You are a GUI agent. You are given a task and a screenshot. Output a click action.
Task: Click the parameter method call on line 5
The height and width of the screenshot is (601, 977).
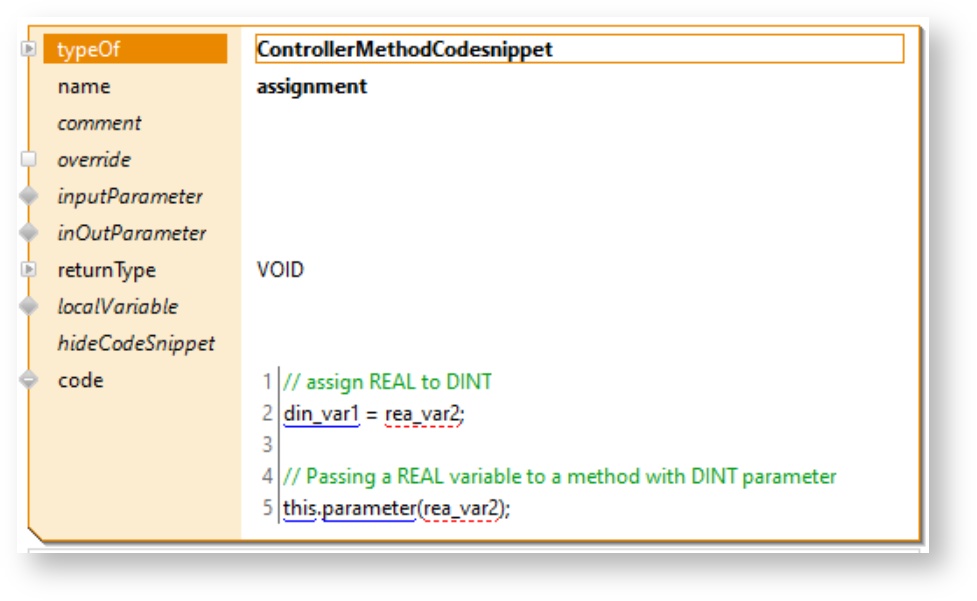368,508
